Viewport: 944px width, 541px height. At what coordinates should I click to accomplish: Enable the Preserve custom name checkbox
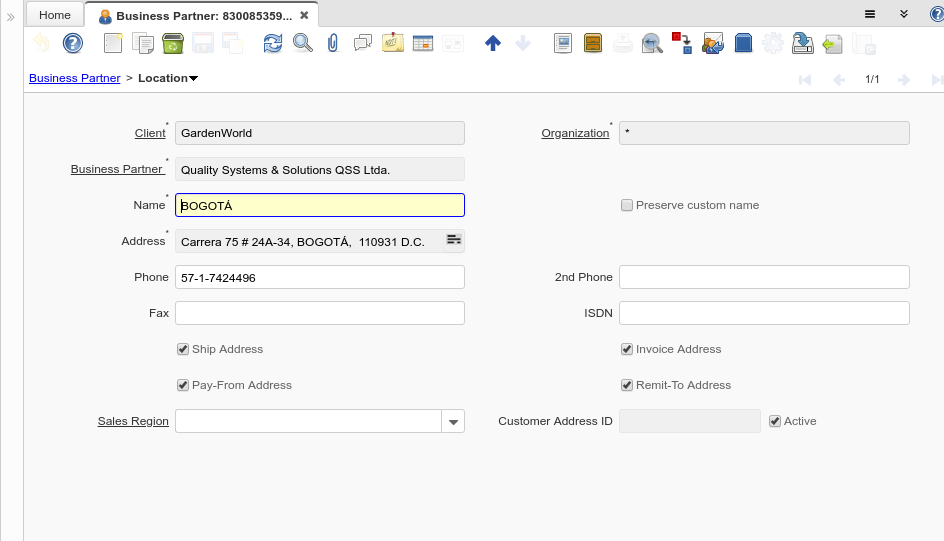(627, 205)
